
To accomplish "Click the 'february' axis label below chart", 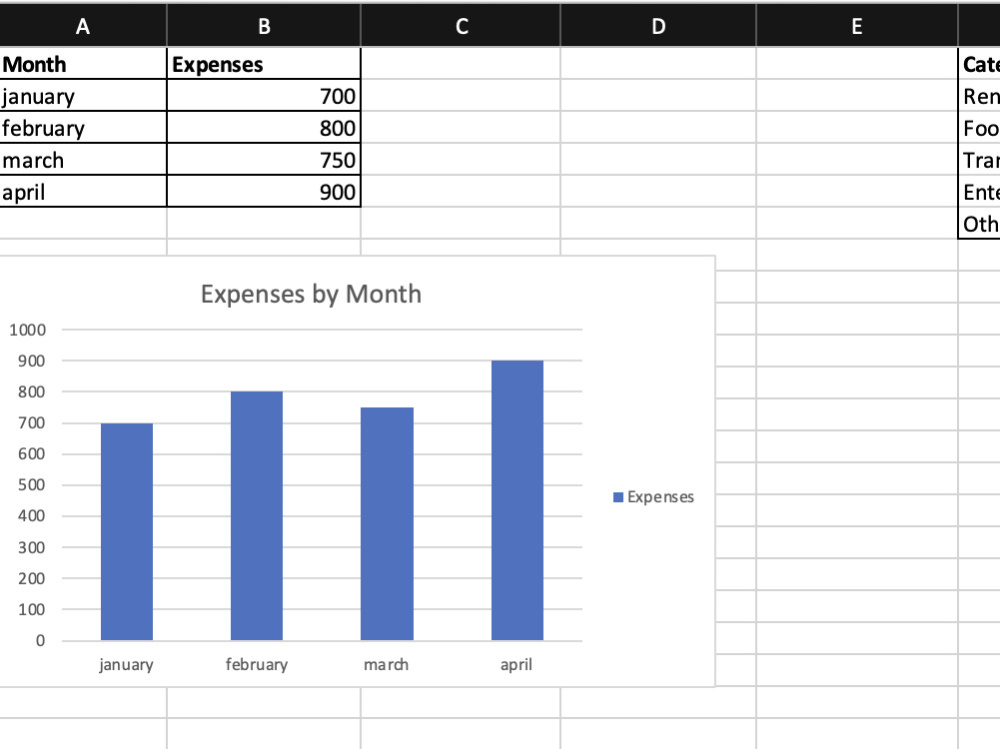I will coord(256,665).
